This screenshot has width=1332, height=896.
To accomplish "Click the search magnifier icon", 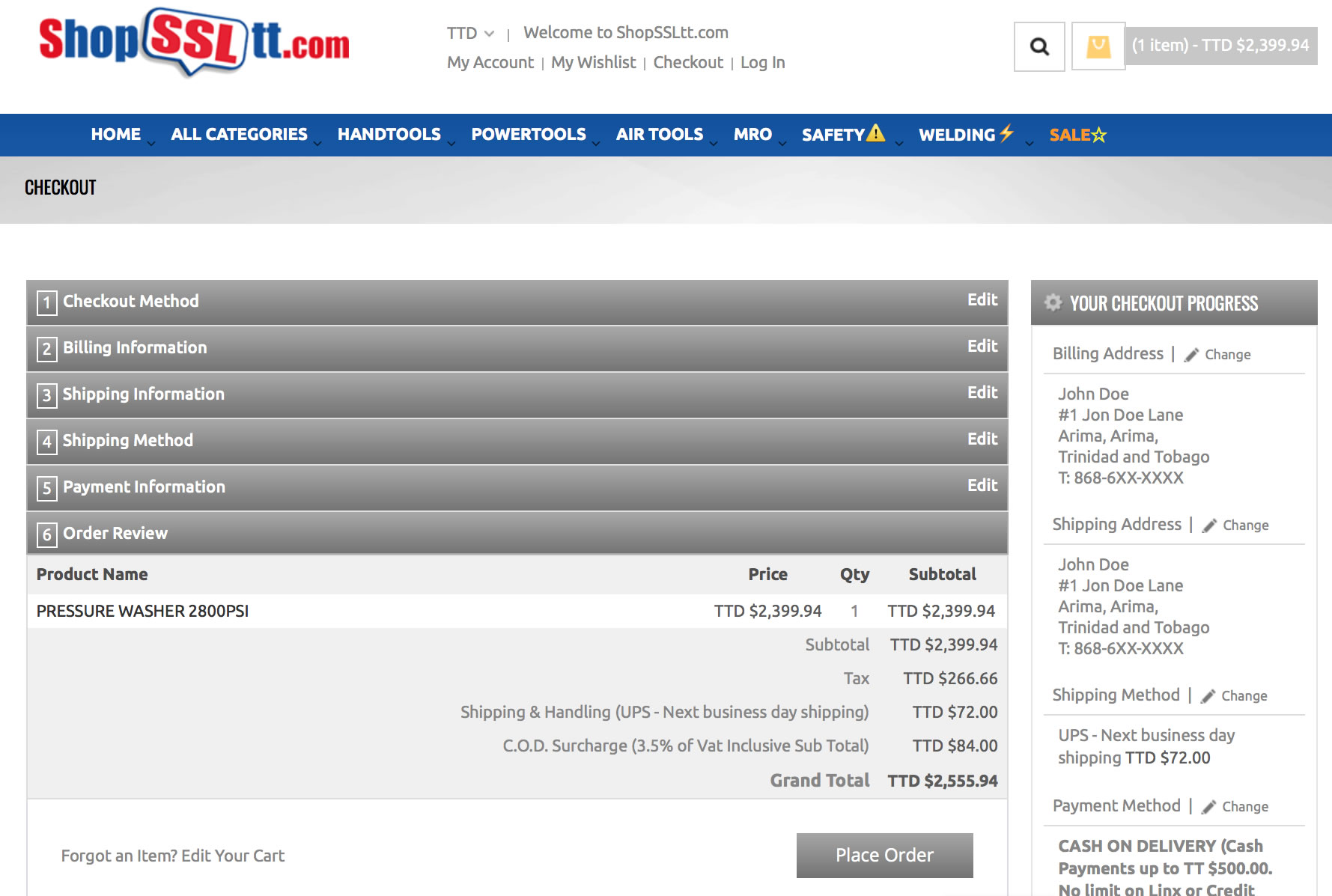I will (x=1038, y=46).
